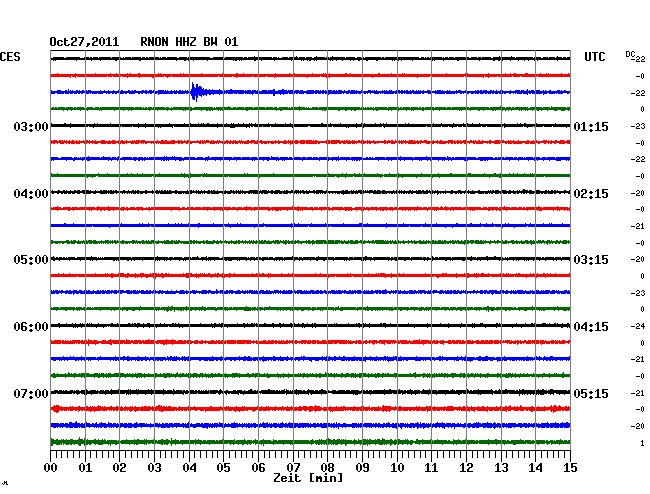The image size is (650, 494).
Task: Click the 14 minute axis label
Action: (536, 468)
